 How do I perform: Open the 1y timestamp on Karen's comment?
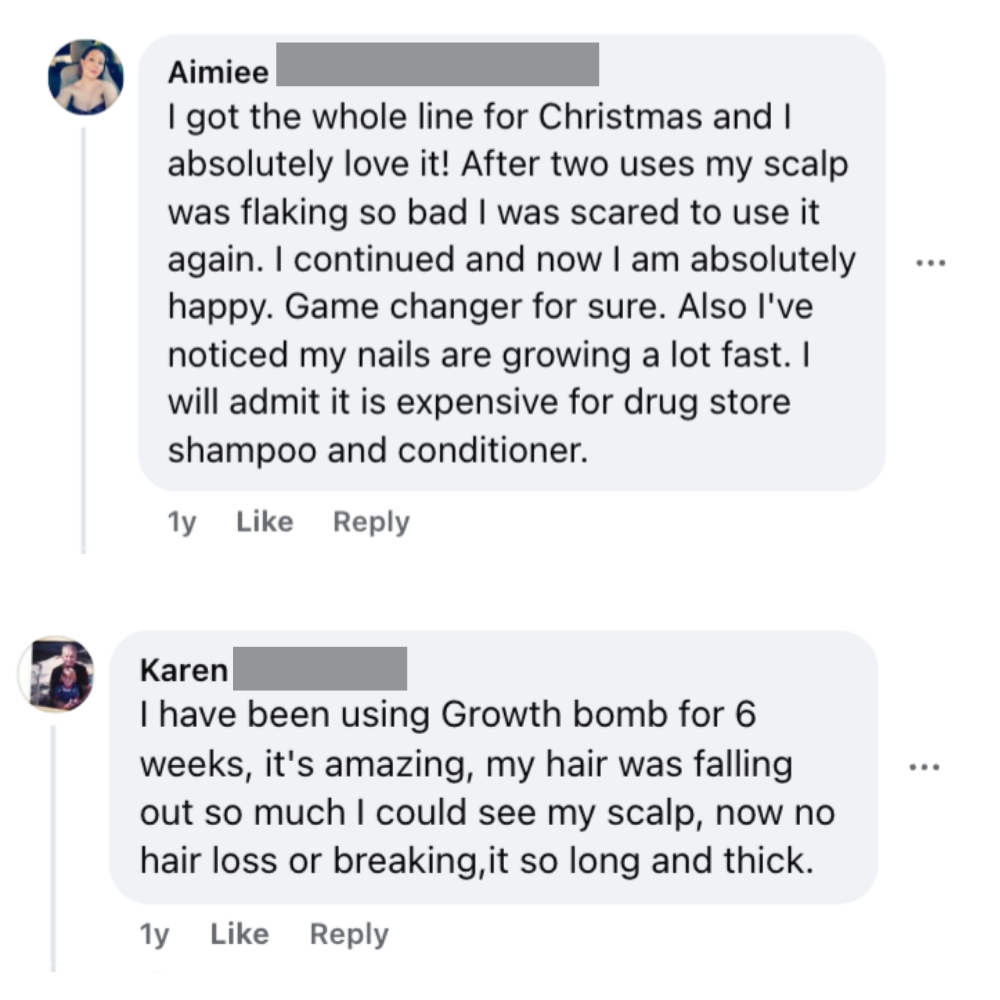(155, 934)
